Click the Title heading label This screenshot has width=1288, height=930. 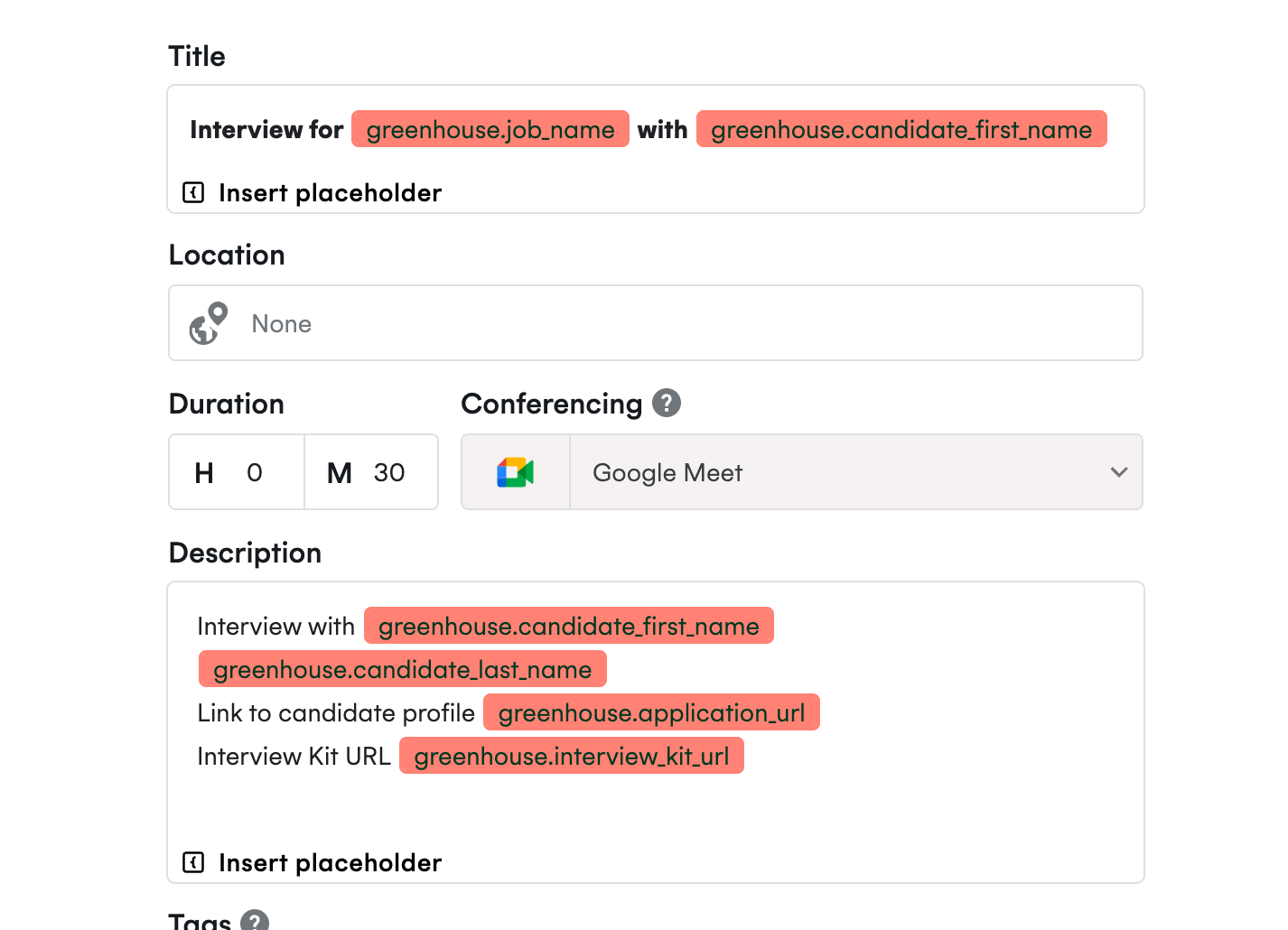tap(197, 56)
